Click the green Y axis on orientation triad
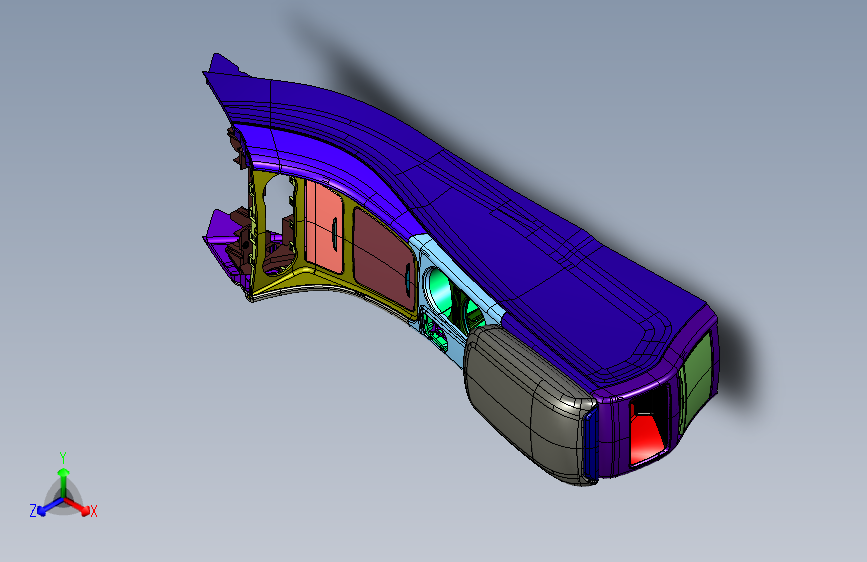 pyautogui.click(x=63, y=479)
